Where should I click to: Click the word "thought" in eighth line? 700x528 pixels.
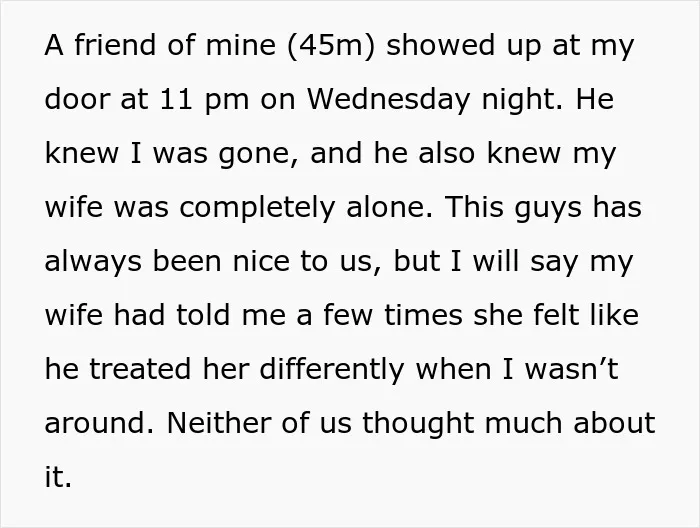(418, 424)
